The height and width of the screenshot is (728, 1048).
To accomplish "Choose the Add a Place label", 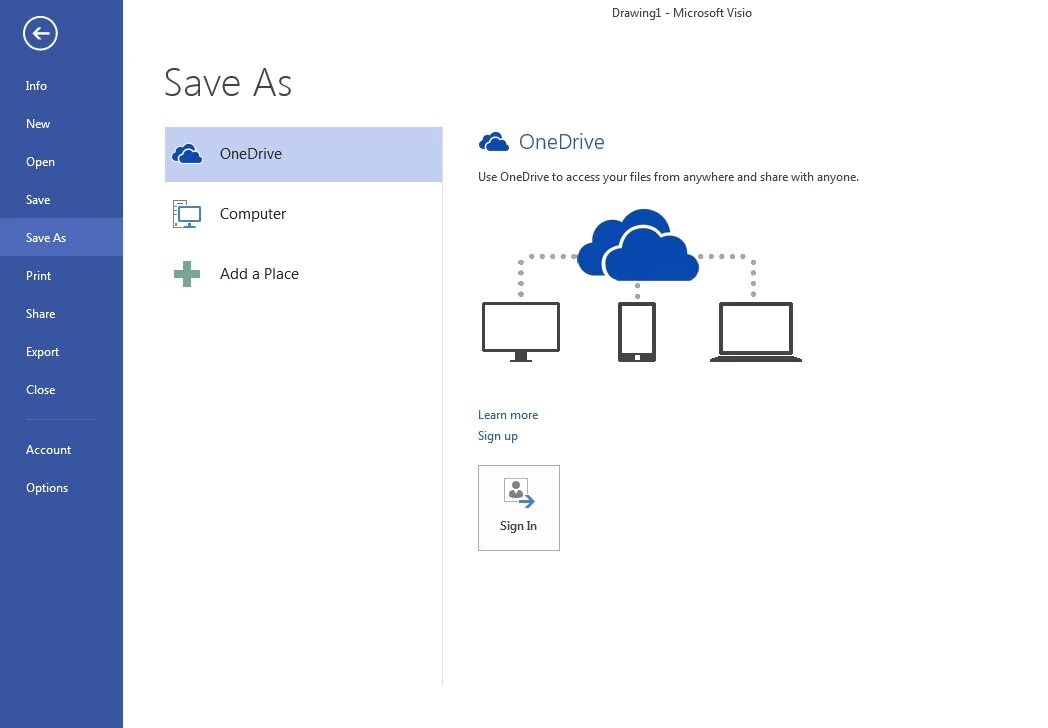I will point(259,273).
